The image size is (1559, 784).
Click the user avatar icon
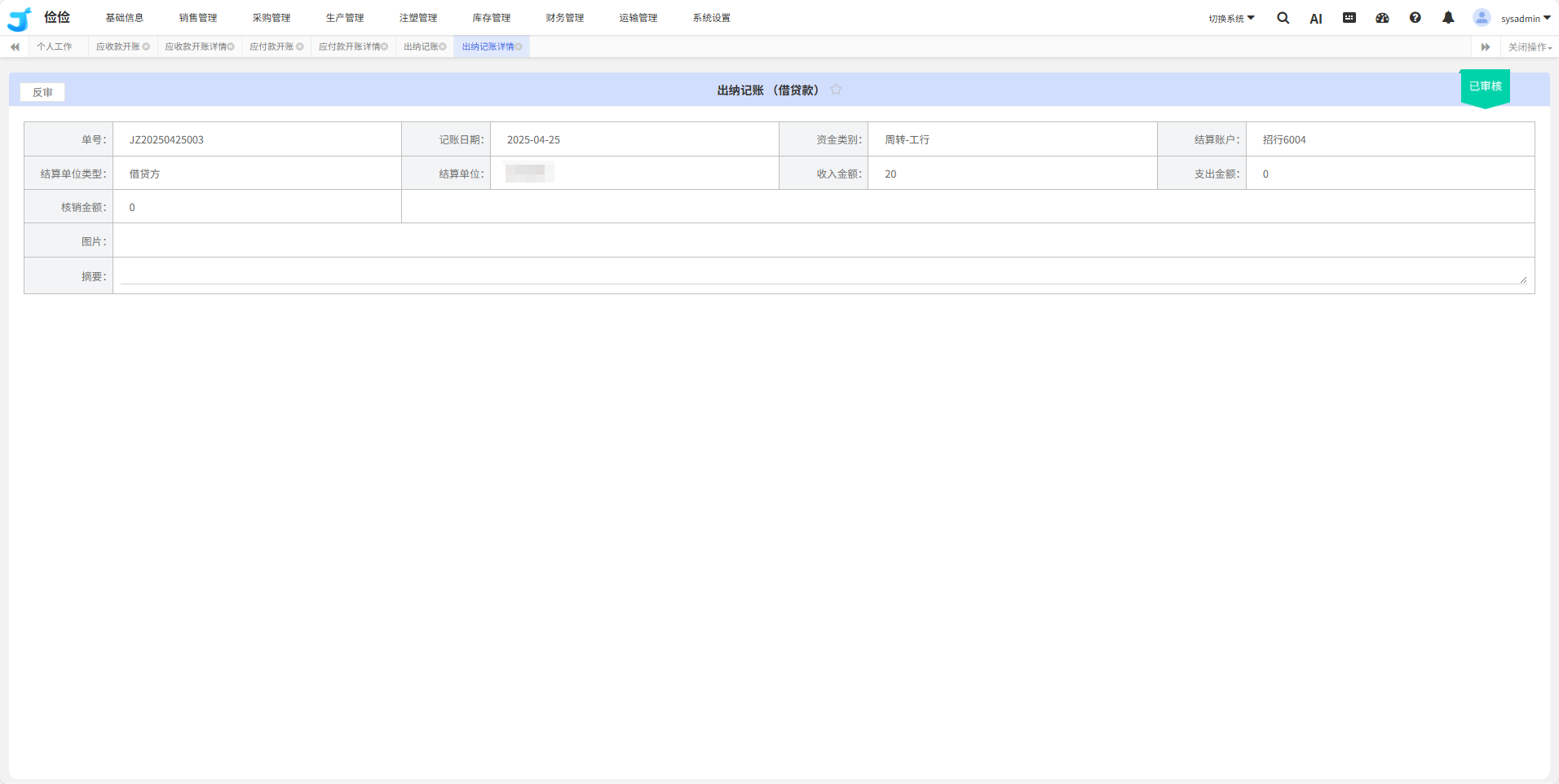coord(1482,18)
